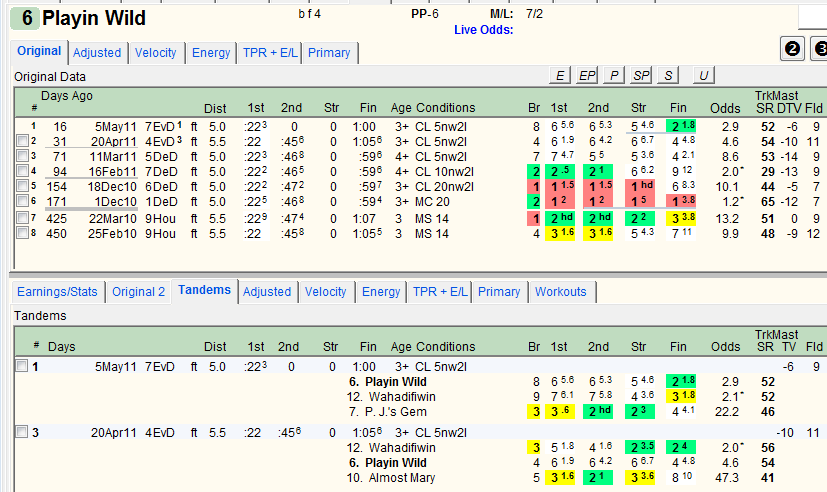Click the S running style button
The width and height of the screenshot is (827, 492).
click(668, 75)
